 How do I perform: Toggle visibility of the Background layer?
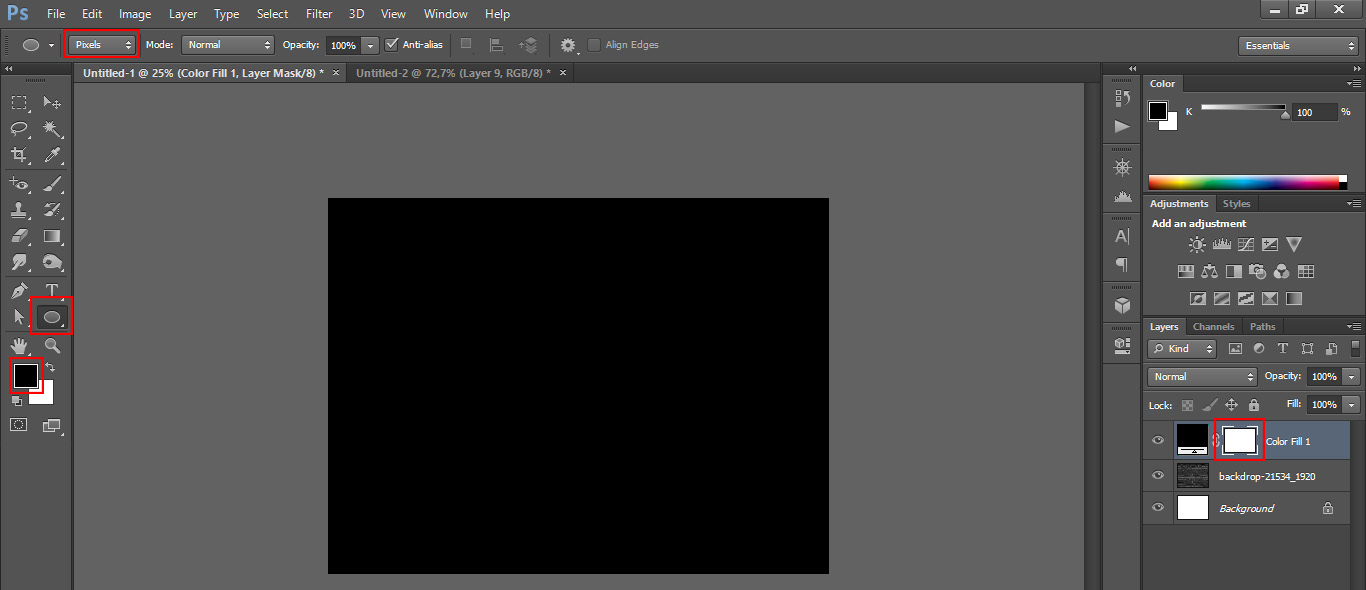point(1158,508)
